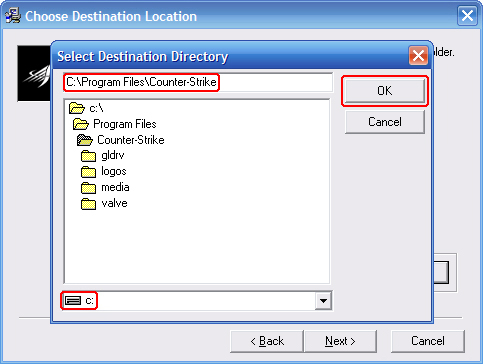This screenshot has width=483, height=364.
Task: Confirm the directory with OK
Action: (x=385, y=91)
